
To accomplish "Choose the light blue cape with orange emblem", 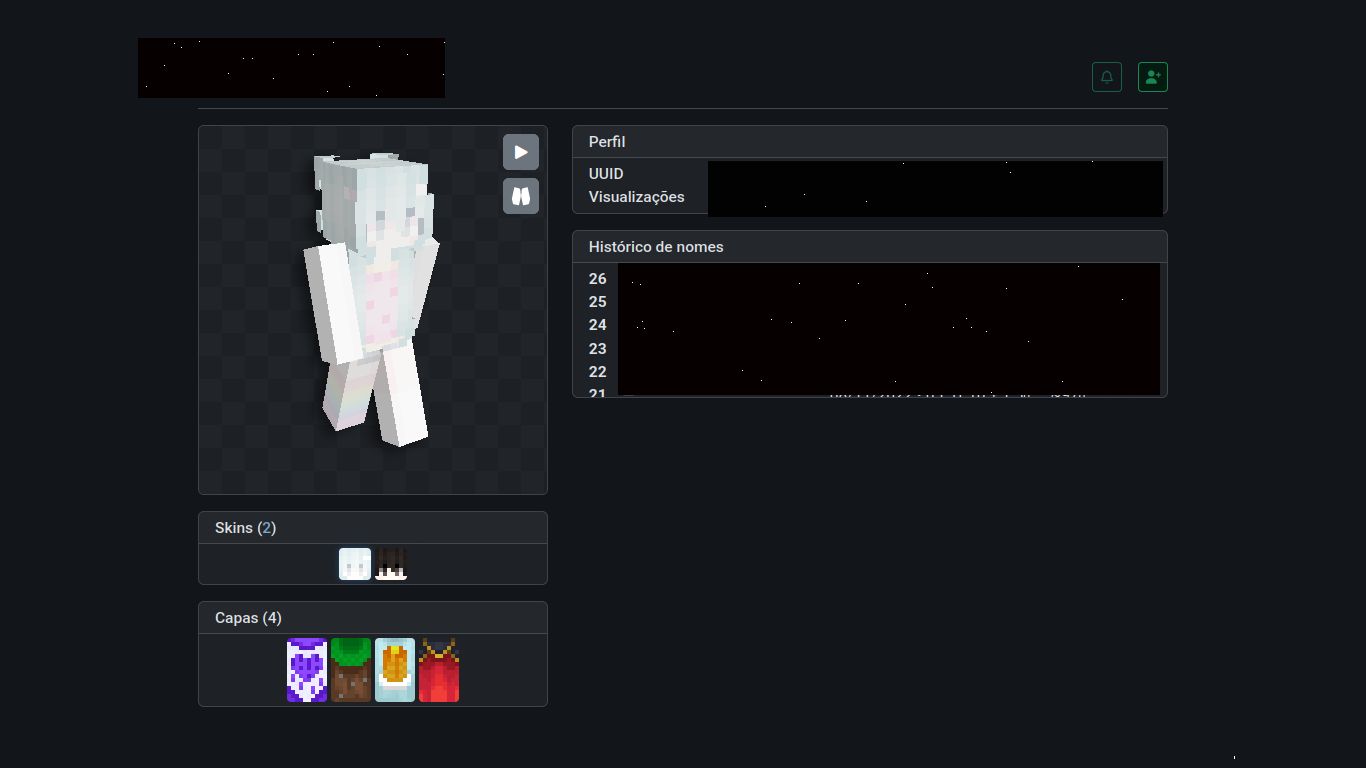I will pyautogui.click(x=395, y=670).
